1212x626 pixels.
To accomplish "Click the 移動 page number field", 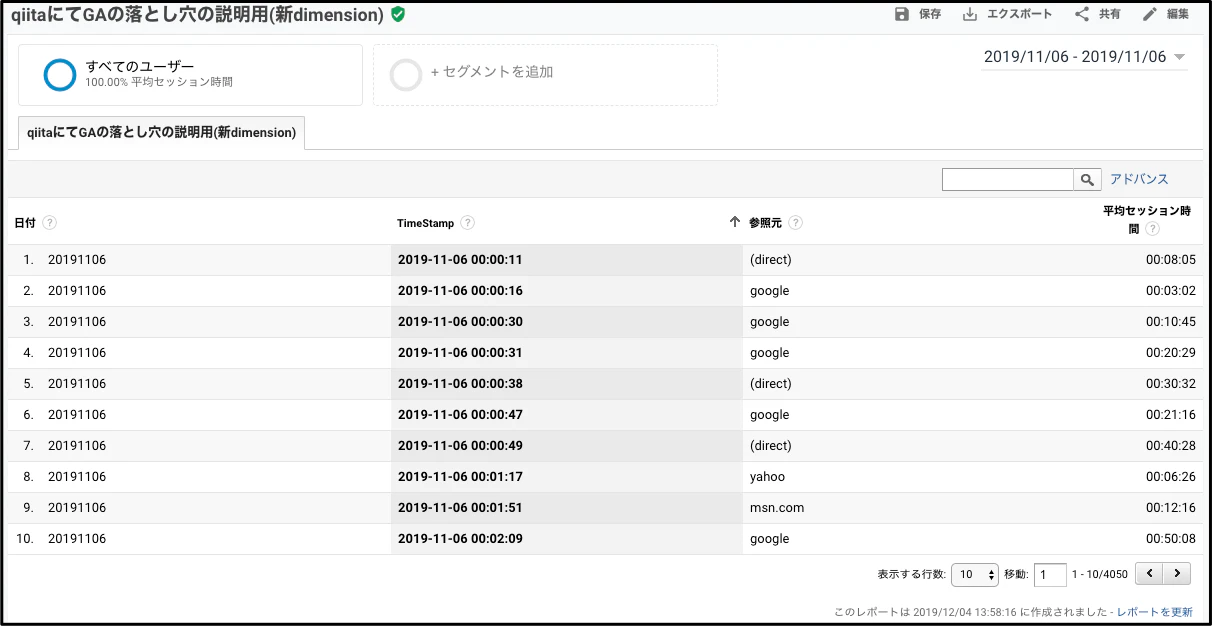I will [x=1050, y=574].
